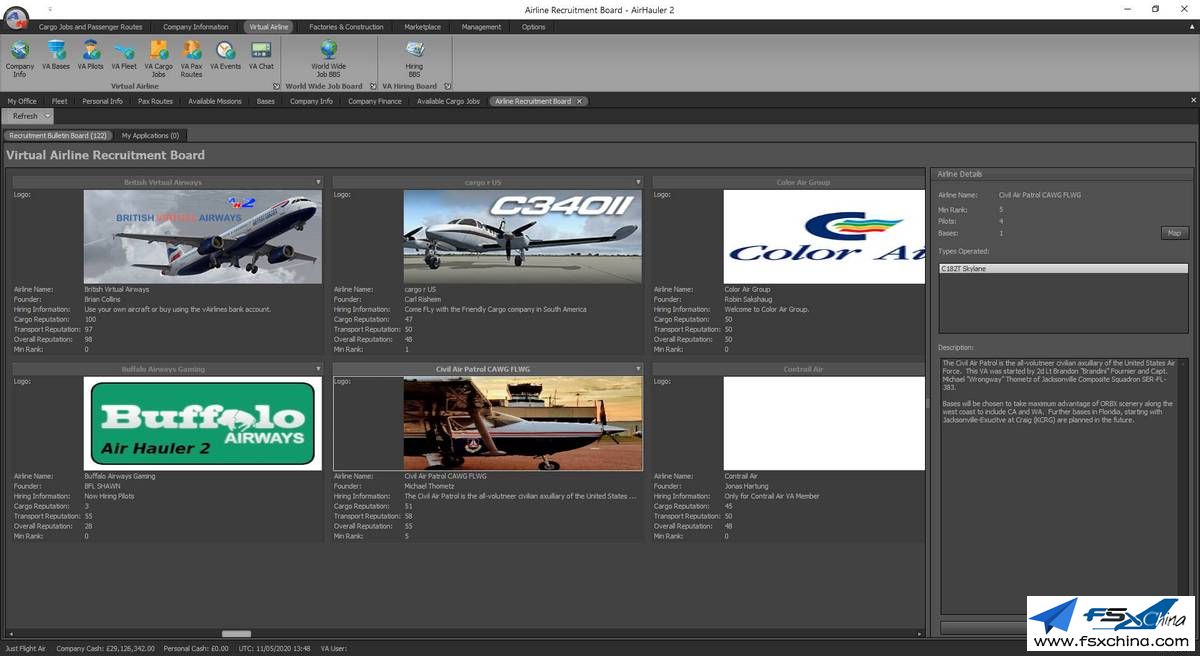Screen dimensions: 1200x656
Task: Select Civil Air Patrol aircraft logo image
Action: click(523, 423)
